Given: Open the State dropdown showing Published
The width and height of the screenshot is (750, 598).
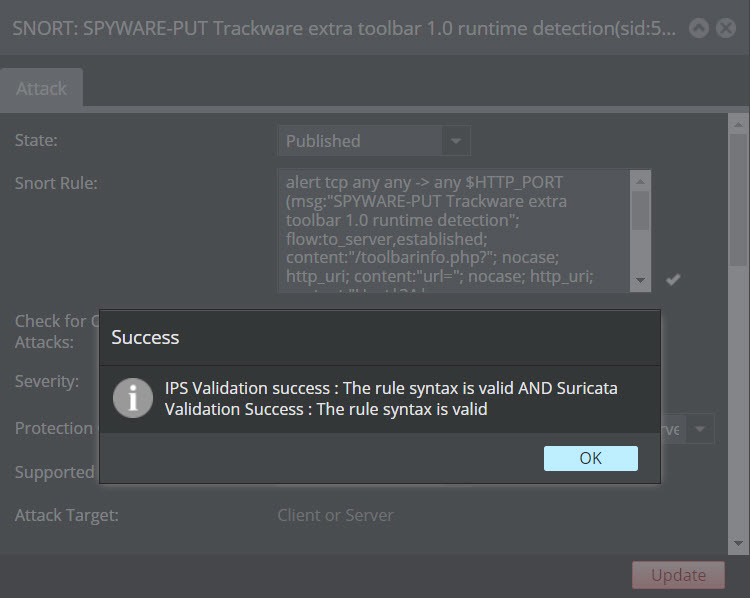Looking at the screenshot, I should [x=374, y=141].
